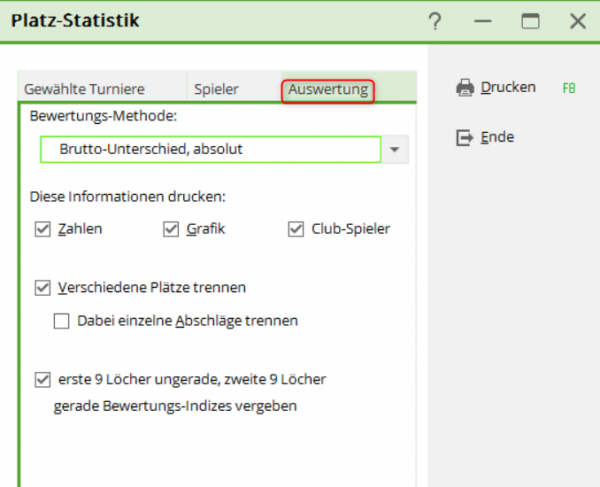
Task: Click the Platz-Statistik title text
Action: (x=75, y=21)
